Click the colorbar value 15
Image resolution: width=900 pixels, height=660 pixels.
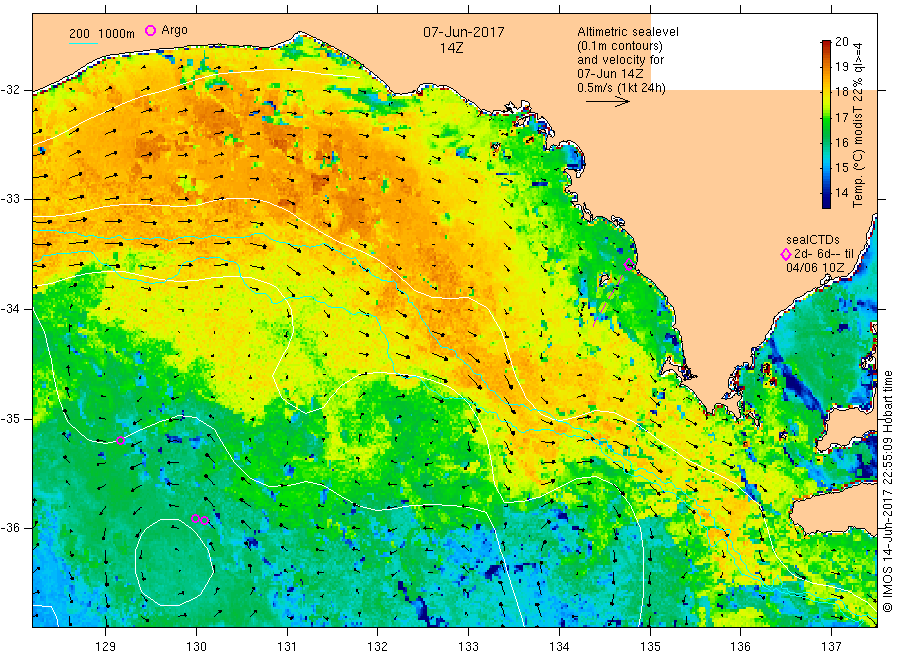pyautogui.click(x=841, y=168)
